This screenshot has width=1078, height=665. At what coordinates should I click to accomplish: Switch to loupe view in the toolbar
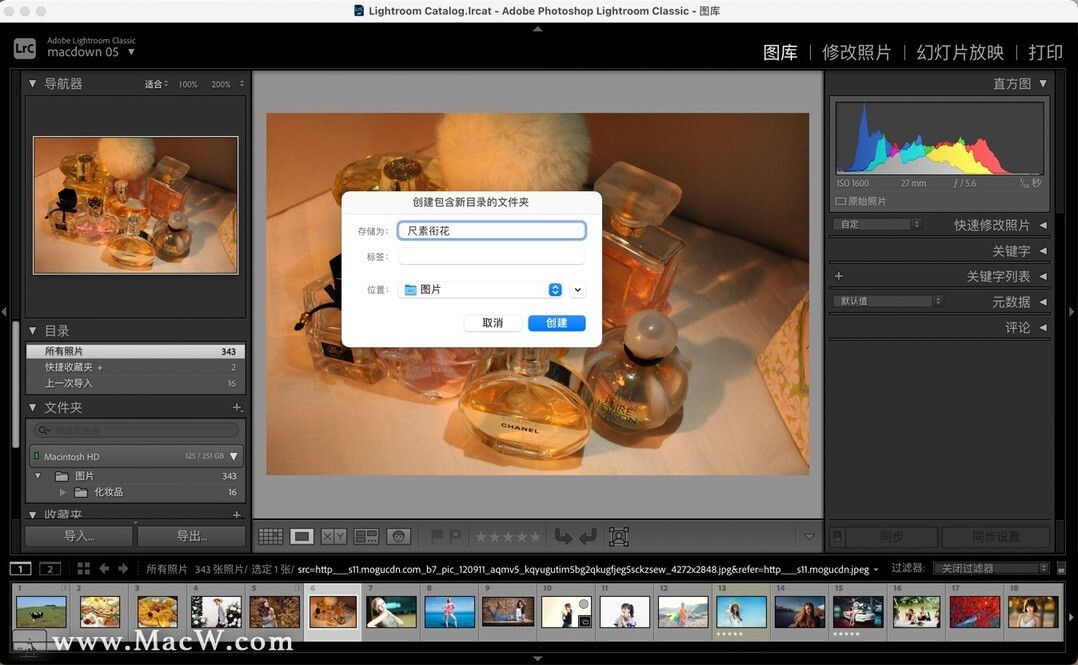[302, 536]
